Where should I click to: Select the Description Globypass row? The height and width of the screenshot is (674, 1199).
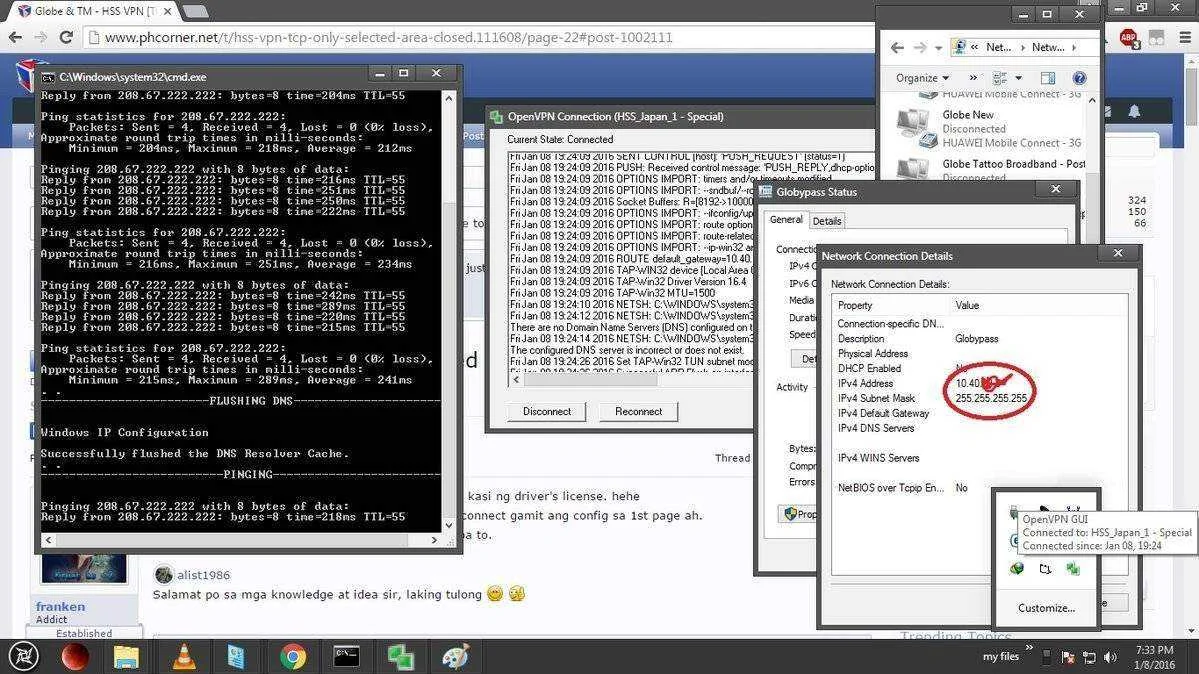pyautogui.click(x=979, y=338)
